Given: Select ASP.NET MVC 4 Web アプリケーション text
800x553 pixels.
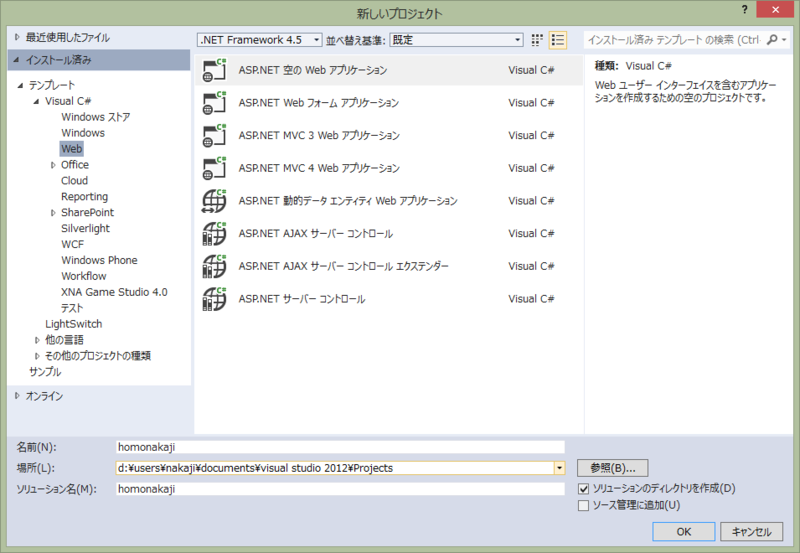Looking at the screenshot, I should [x=319, y=168].
